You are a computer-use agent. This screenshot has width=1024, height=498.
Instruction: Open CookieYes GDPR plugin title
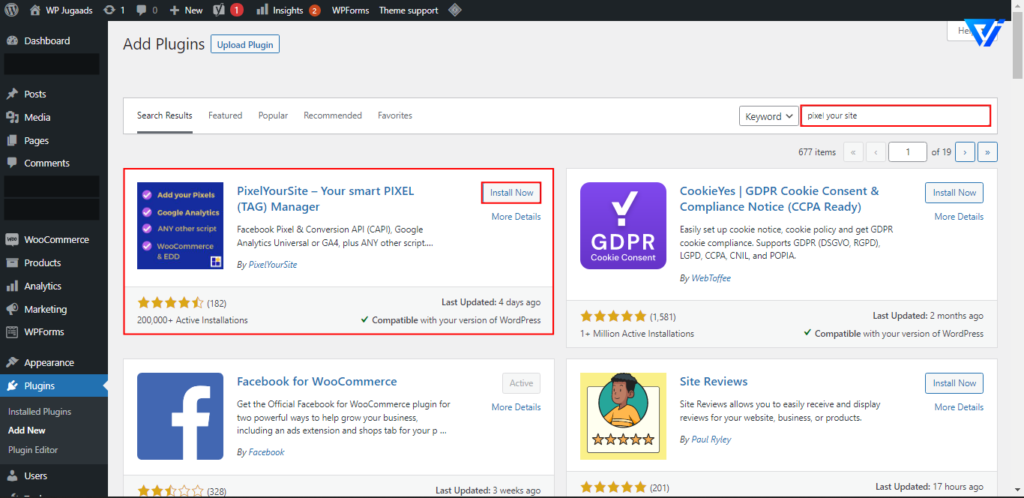pos(779,199)
